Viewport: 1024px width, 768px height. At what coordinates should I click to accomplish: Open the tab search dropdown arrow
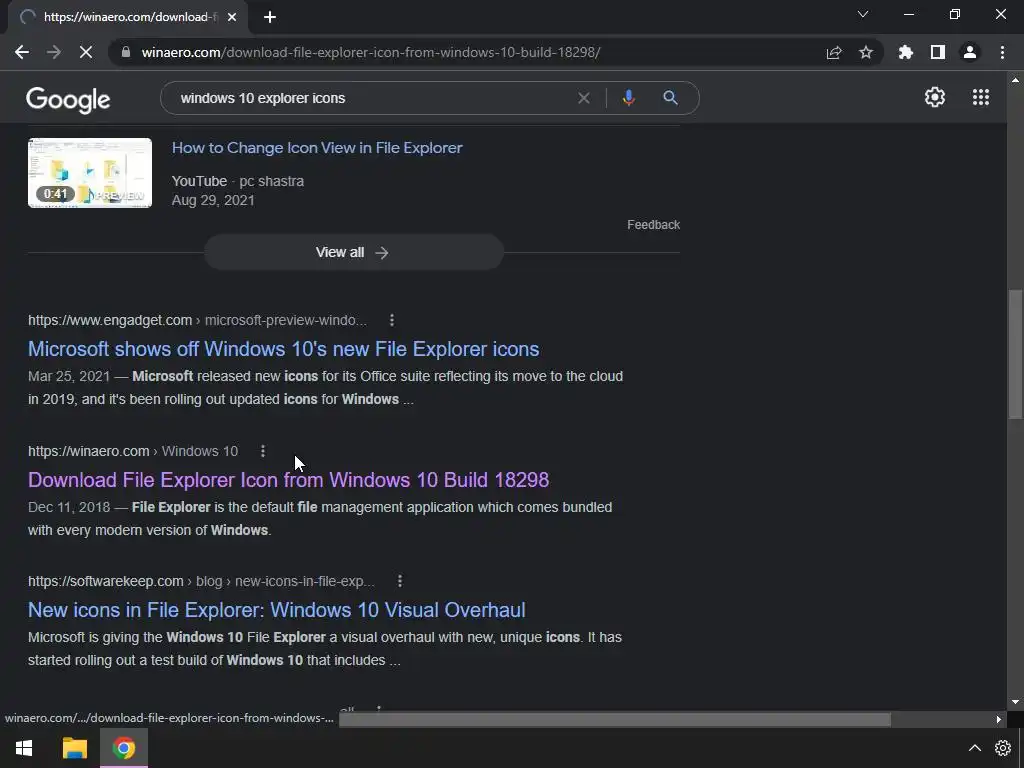863,14
